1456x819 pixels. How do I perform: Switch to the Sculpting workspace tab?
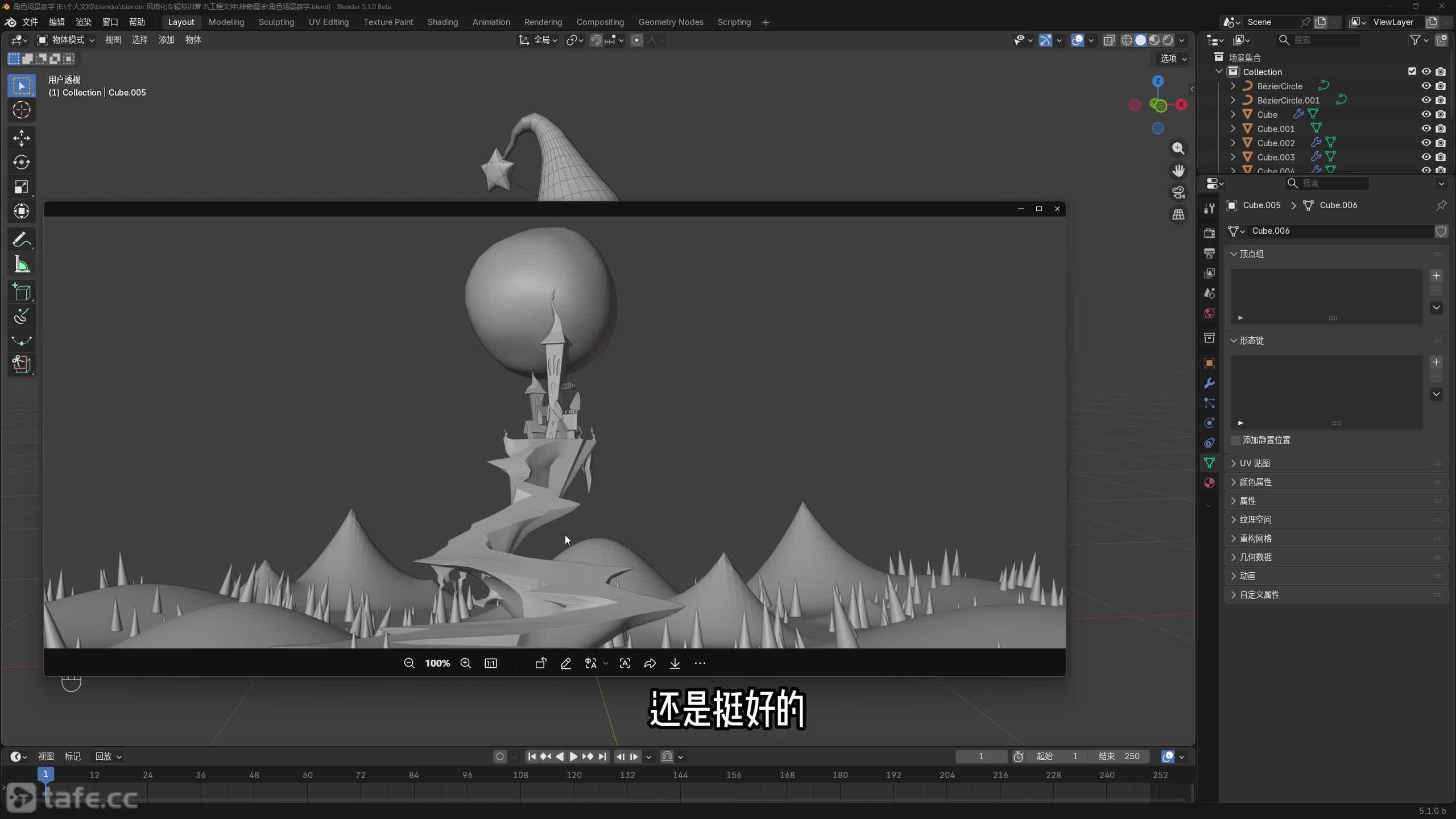pyautogui.click(x=276, y=22)
